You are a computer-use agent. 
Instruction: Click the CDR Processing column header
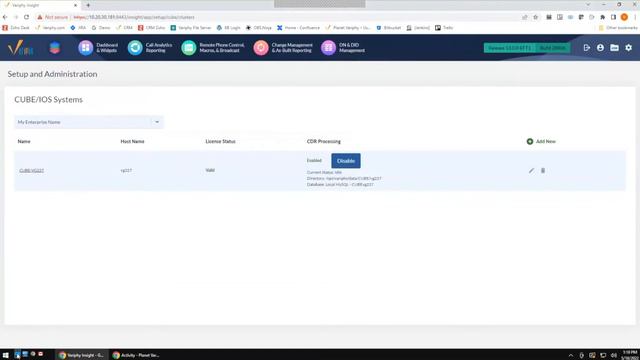(x=324, y=141)
